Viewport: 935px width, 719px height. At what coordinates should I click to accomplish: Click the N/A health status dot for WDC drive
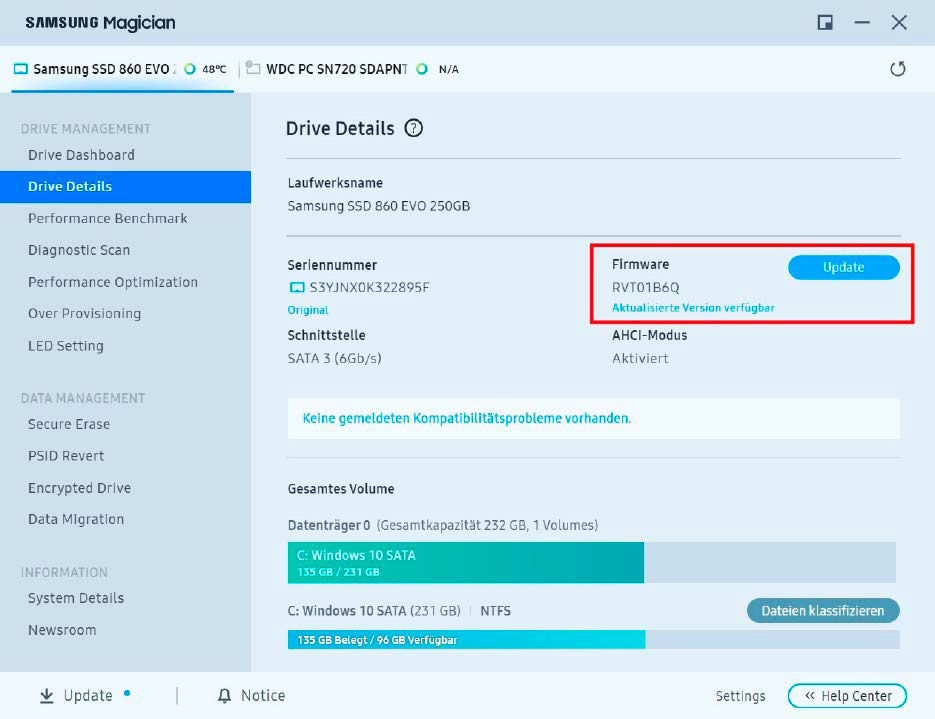[x=421, y=69]
